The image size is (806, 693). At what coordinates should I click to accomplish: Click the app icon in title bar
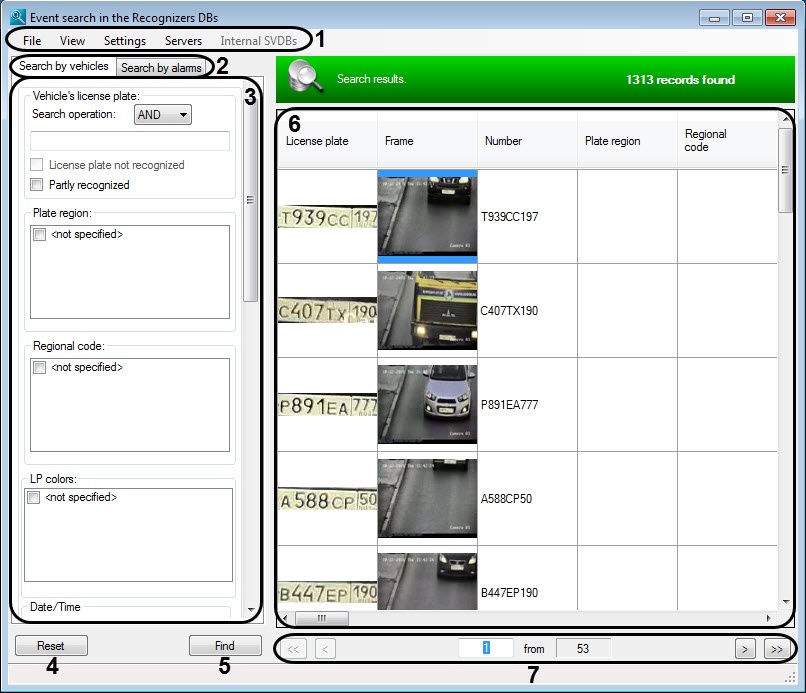point(17,17)
